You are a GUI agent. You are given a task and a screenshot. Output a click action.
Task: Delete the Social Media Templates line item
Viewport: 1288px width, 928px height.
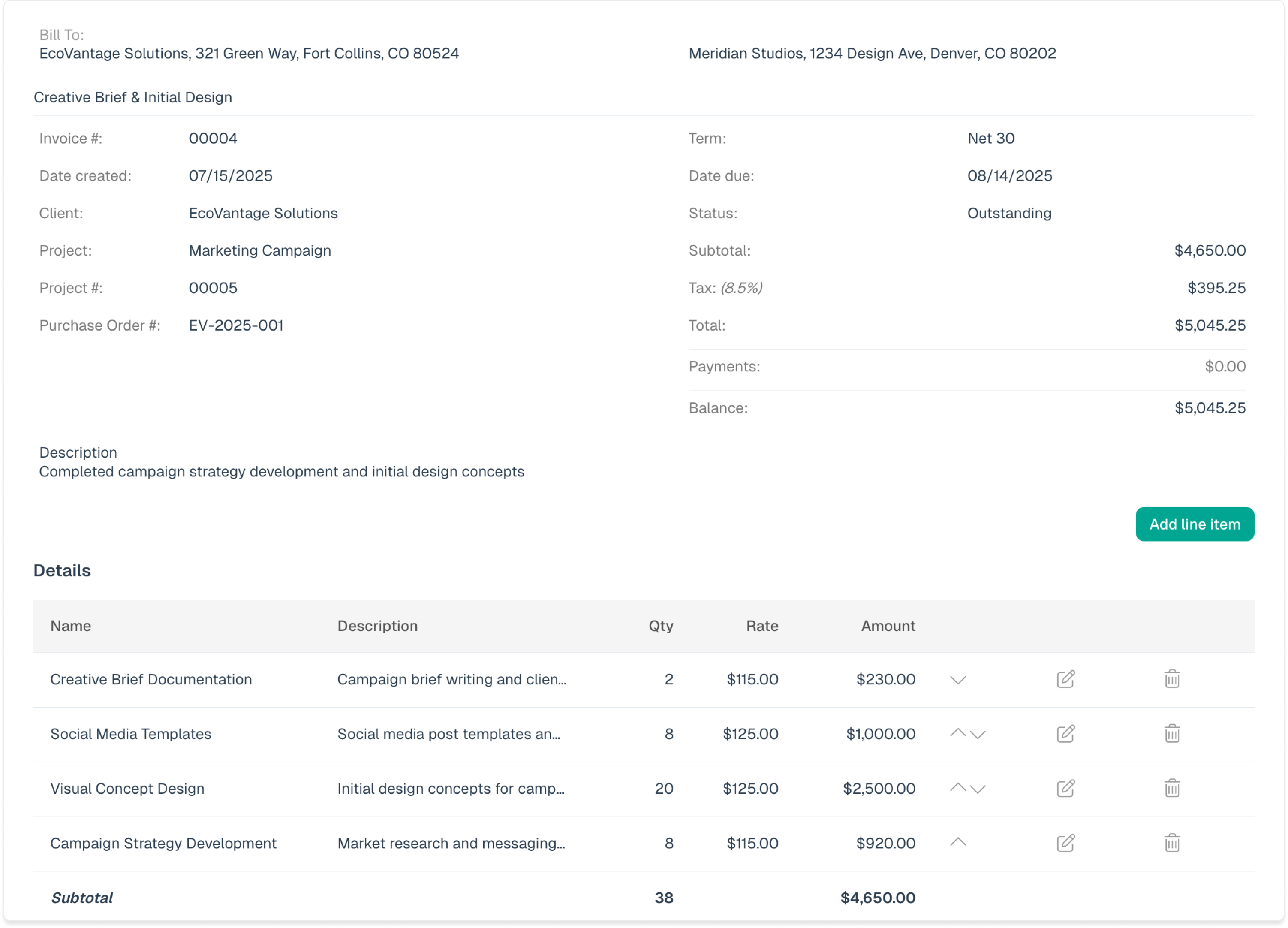(x=1172, y=734)
